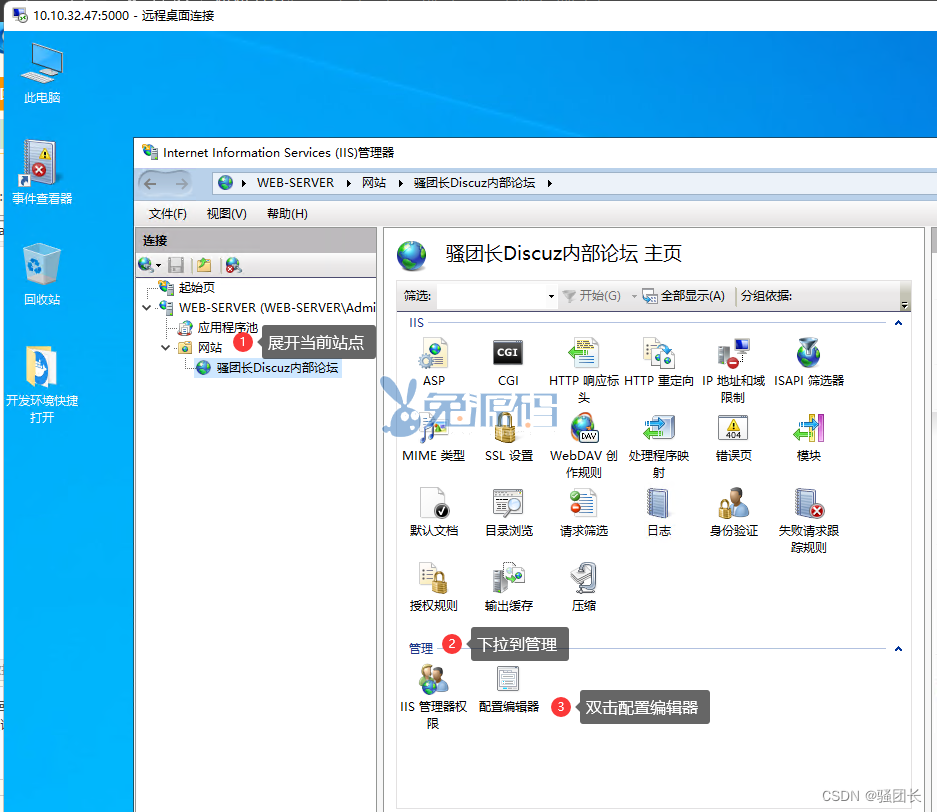Click the 全部显示(A) button
Image resolution: width=937 pixels, height=812 pixels.
click(684, 296)
